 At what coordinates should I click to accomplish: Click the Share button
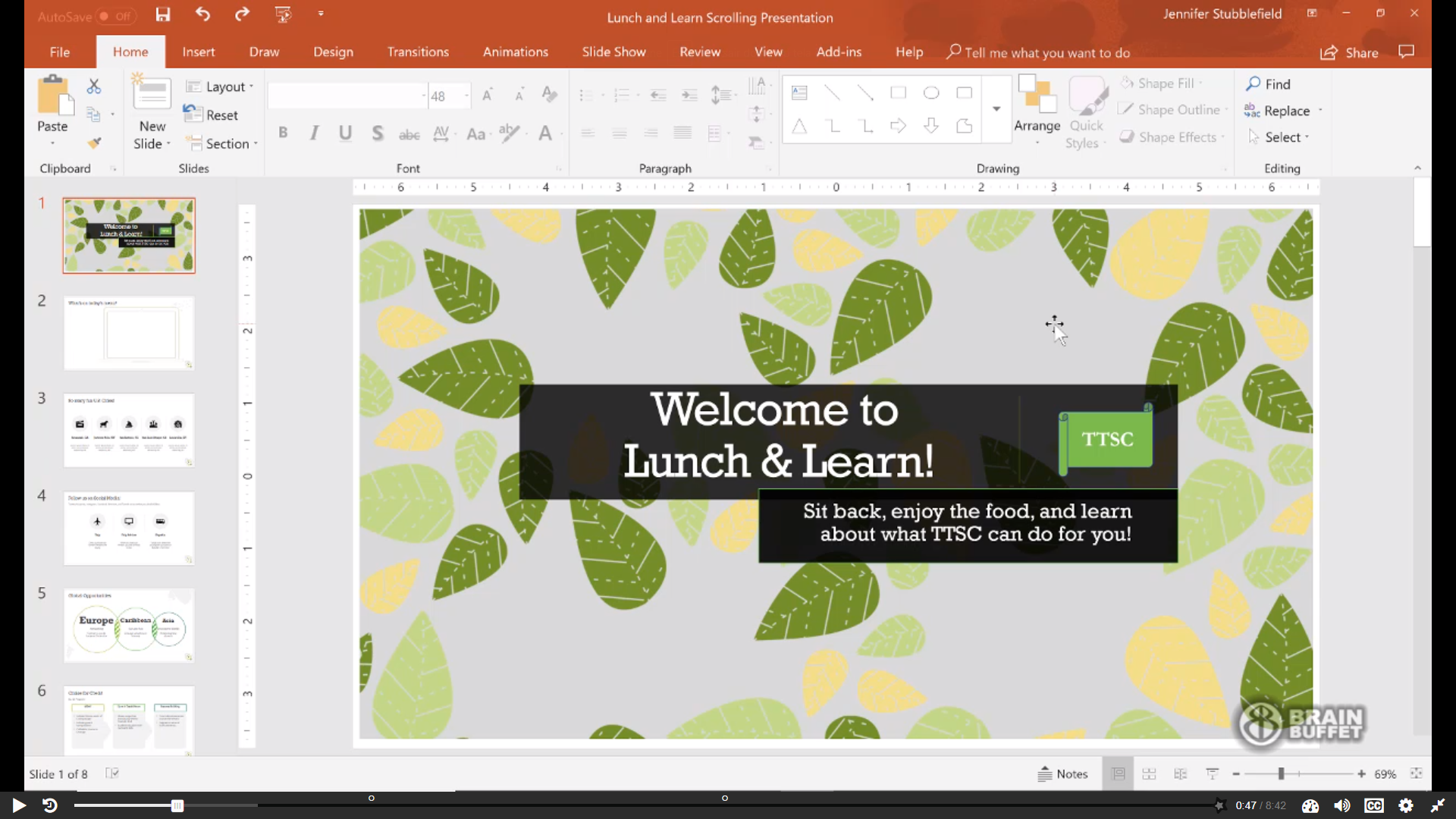pos(1351,52)
